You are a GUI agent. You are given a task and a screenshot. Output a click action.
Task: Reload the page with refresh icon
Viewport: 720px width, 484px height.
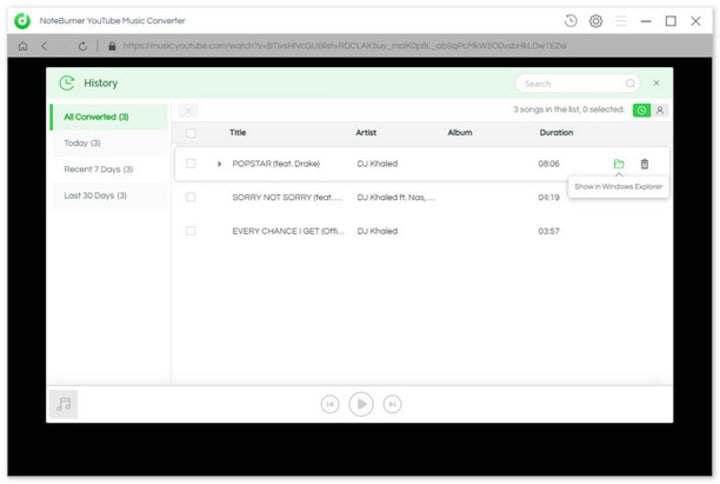pos(83,46)
